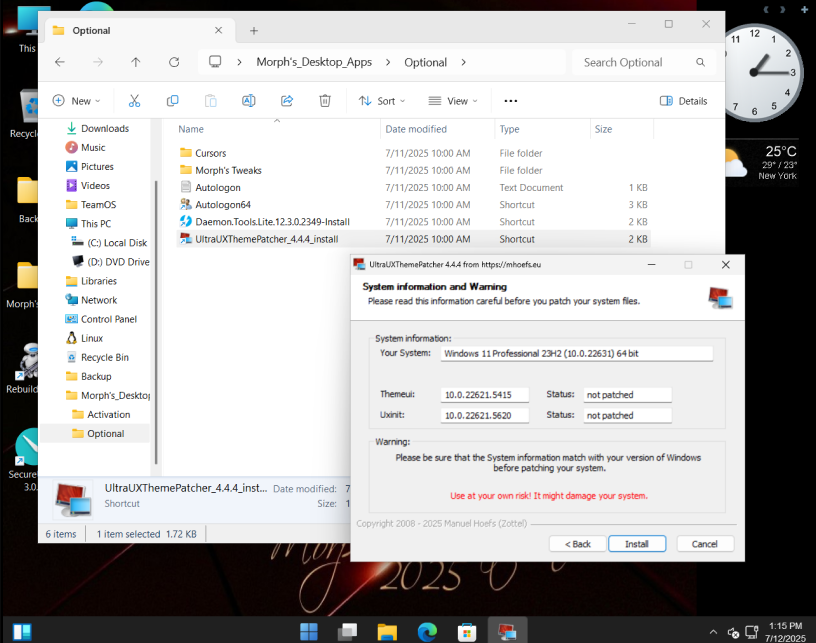Screen dimensions: 816x643
Task: Click the volume muted tray icon
Action: tap(733, 633)
